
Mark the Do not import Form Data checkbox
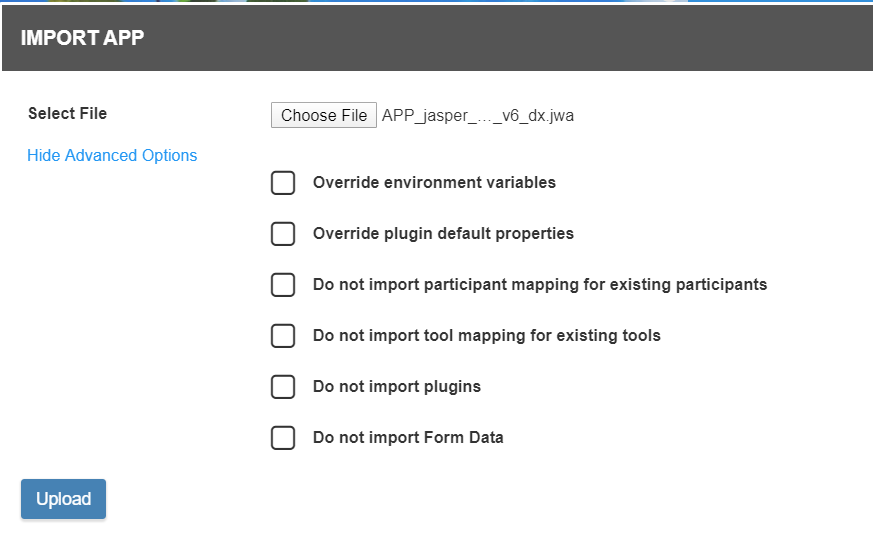pos(283,438)
